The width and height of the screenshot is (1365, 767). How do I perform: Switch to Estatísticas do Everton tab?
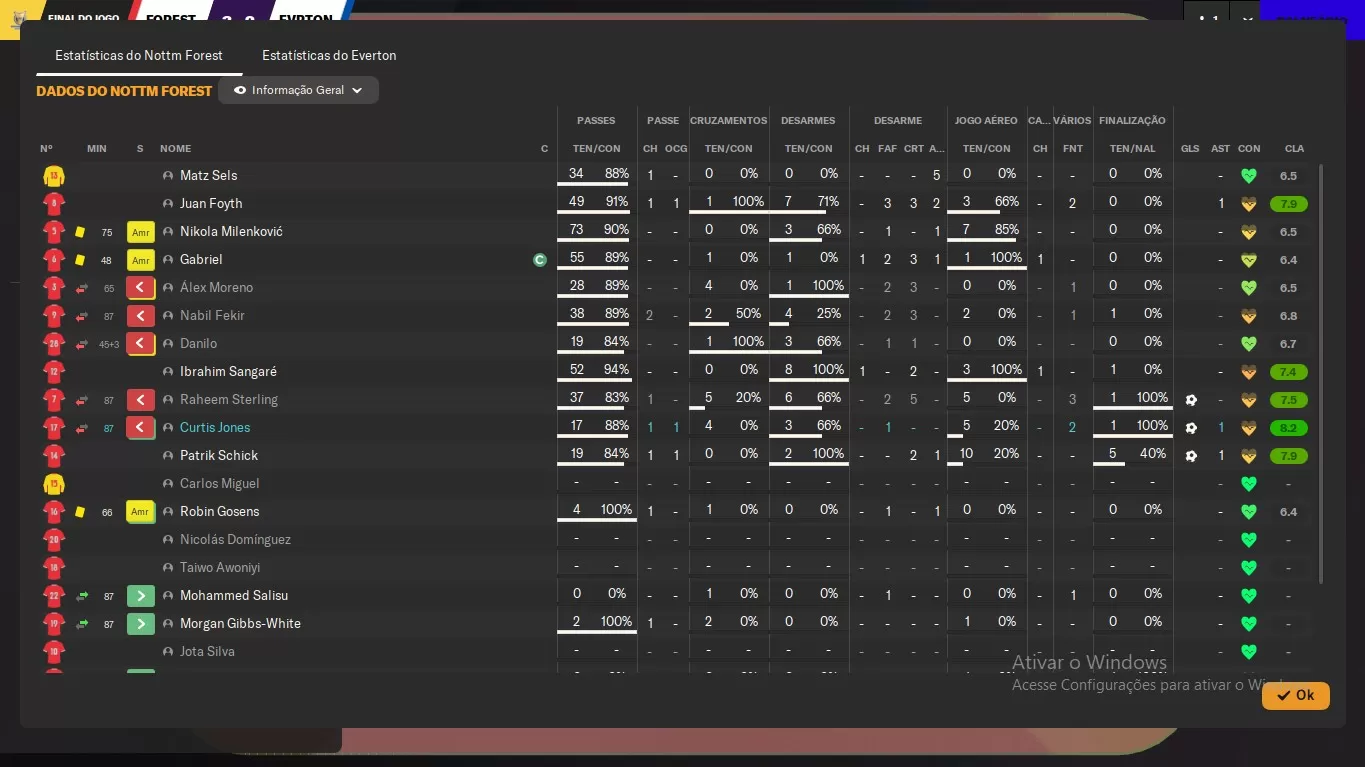[x=329, y=56]
